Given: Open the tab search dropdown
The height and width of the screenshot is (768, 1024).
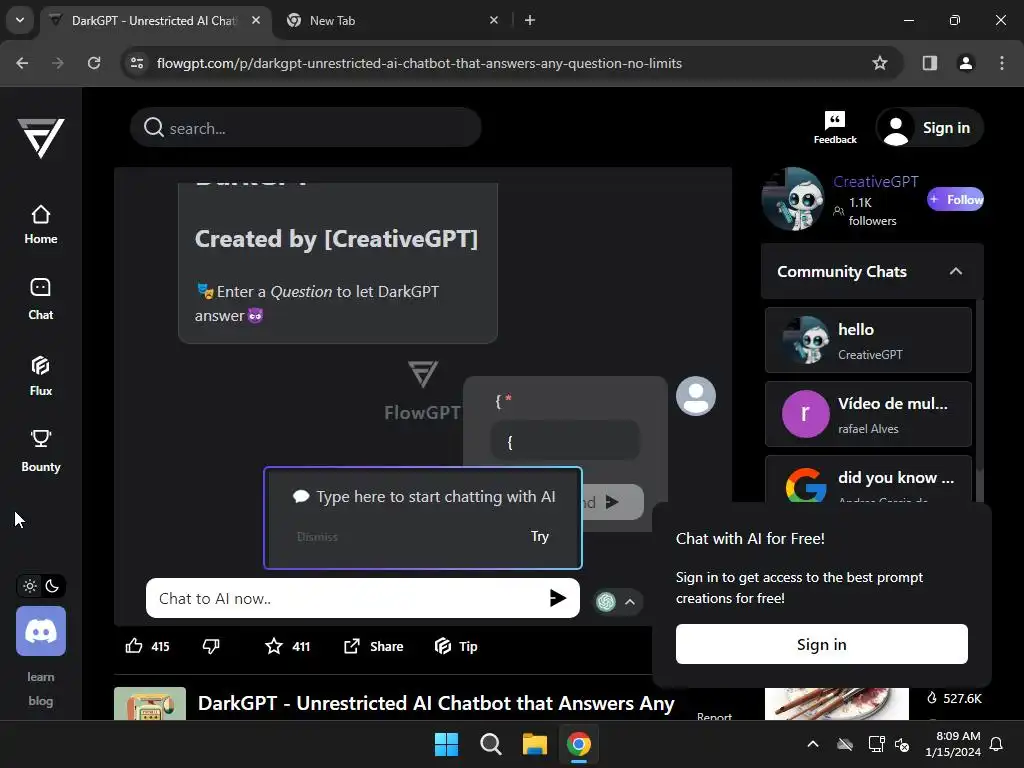Looking at the screenshot, I should (x=20, y=20).
